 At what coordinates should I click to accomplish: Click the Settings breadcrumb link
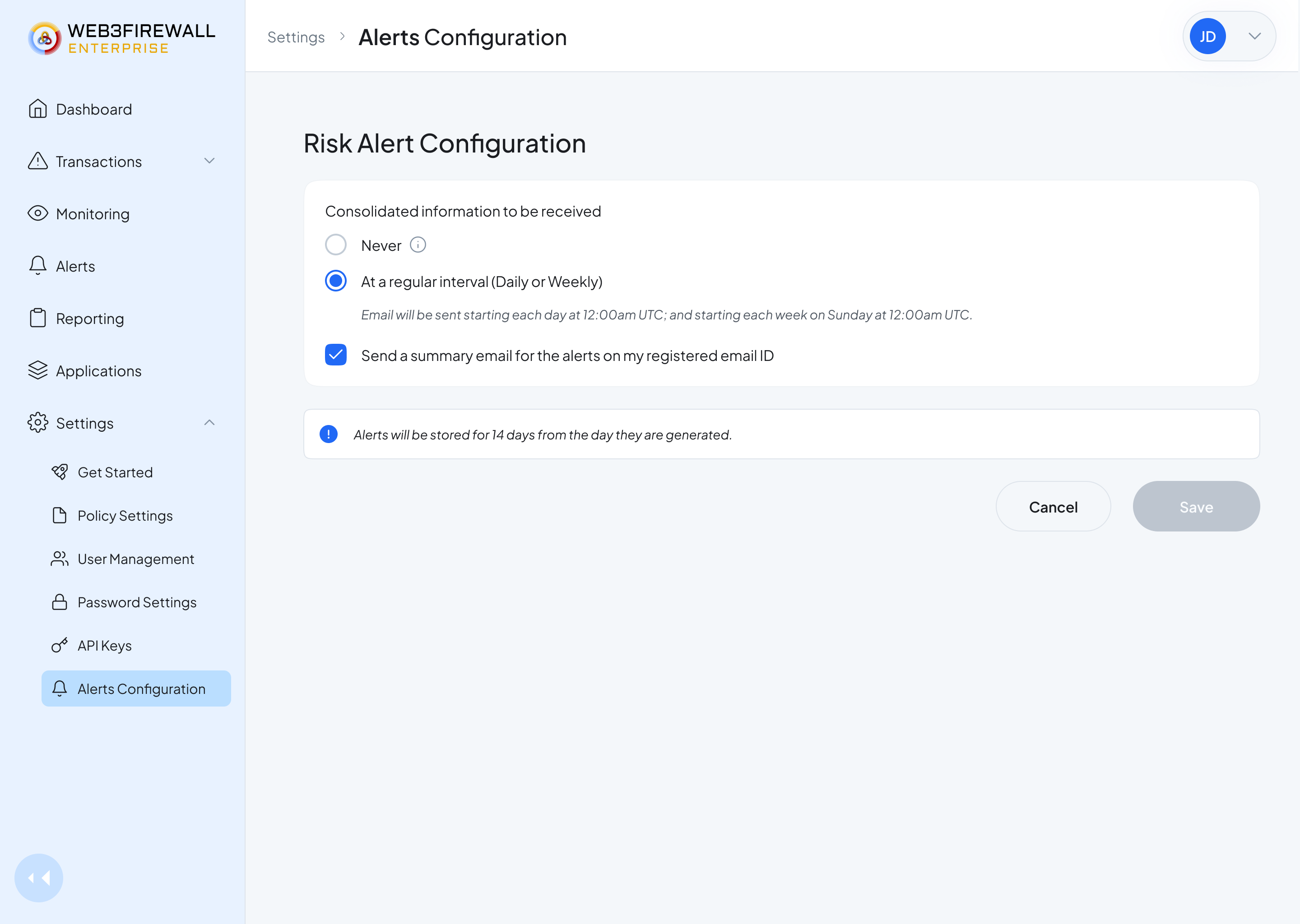[296, 37]
